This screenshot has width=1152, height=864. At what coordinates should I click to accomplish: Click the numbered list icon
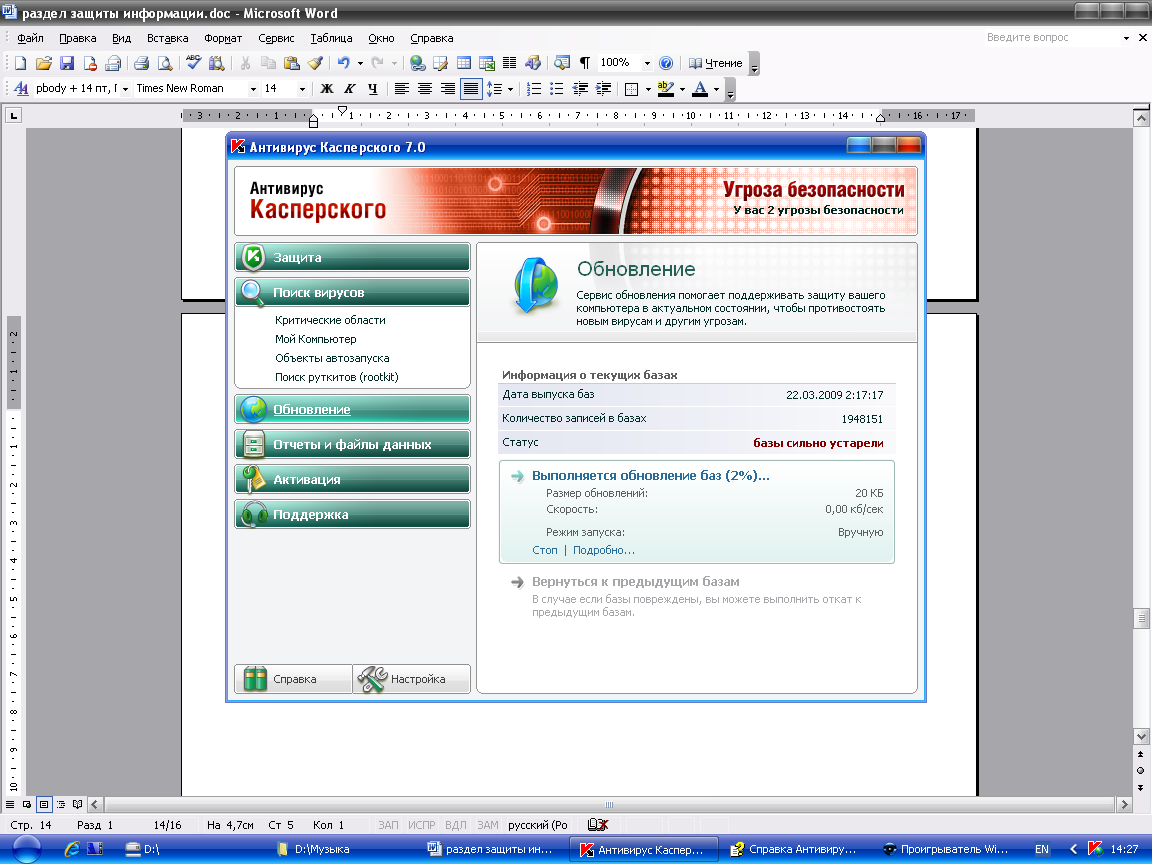534,89
